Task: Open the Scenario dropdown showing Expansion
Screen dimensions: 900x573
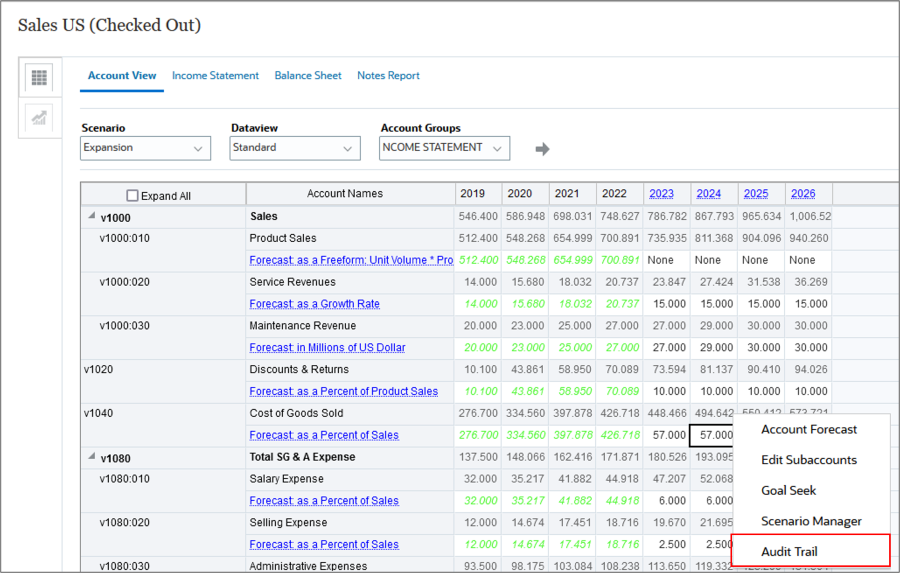Action: (145, 148)
